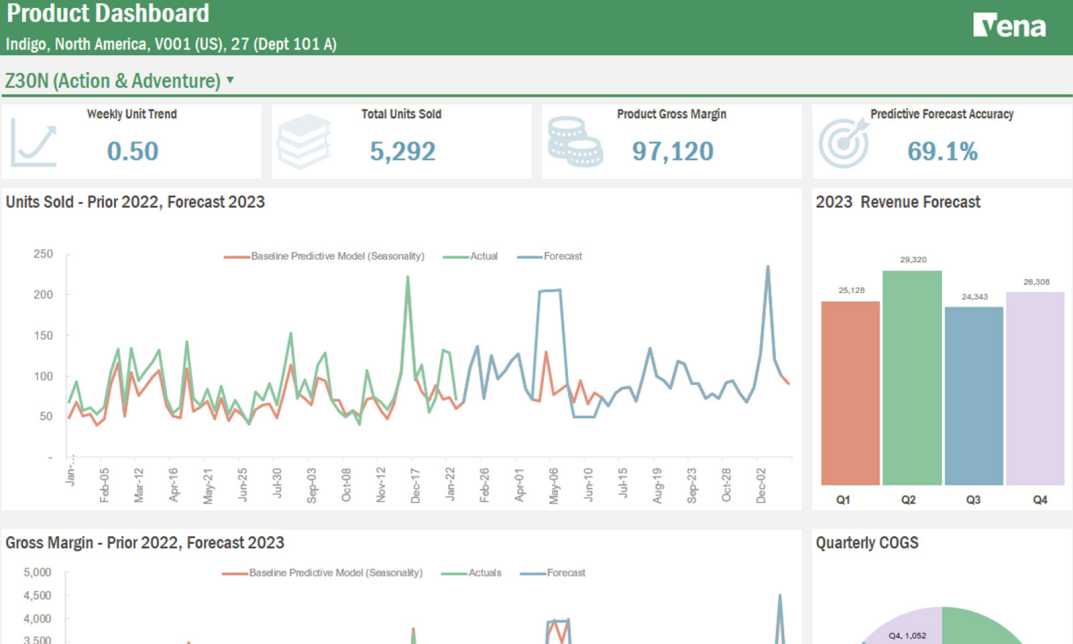Click the Weekly Unit Trend line-chart icon
The image size is (1073, 644).
tap(35, 143)
